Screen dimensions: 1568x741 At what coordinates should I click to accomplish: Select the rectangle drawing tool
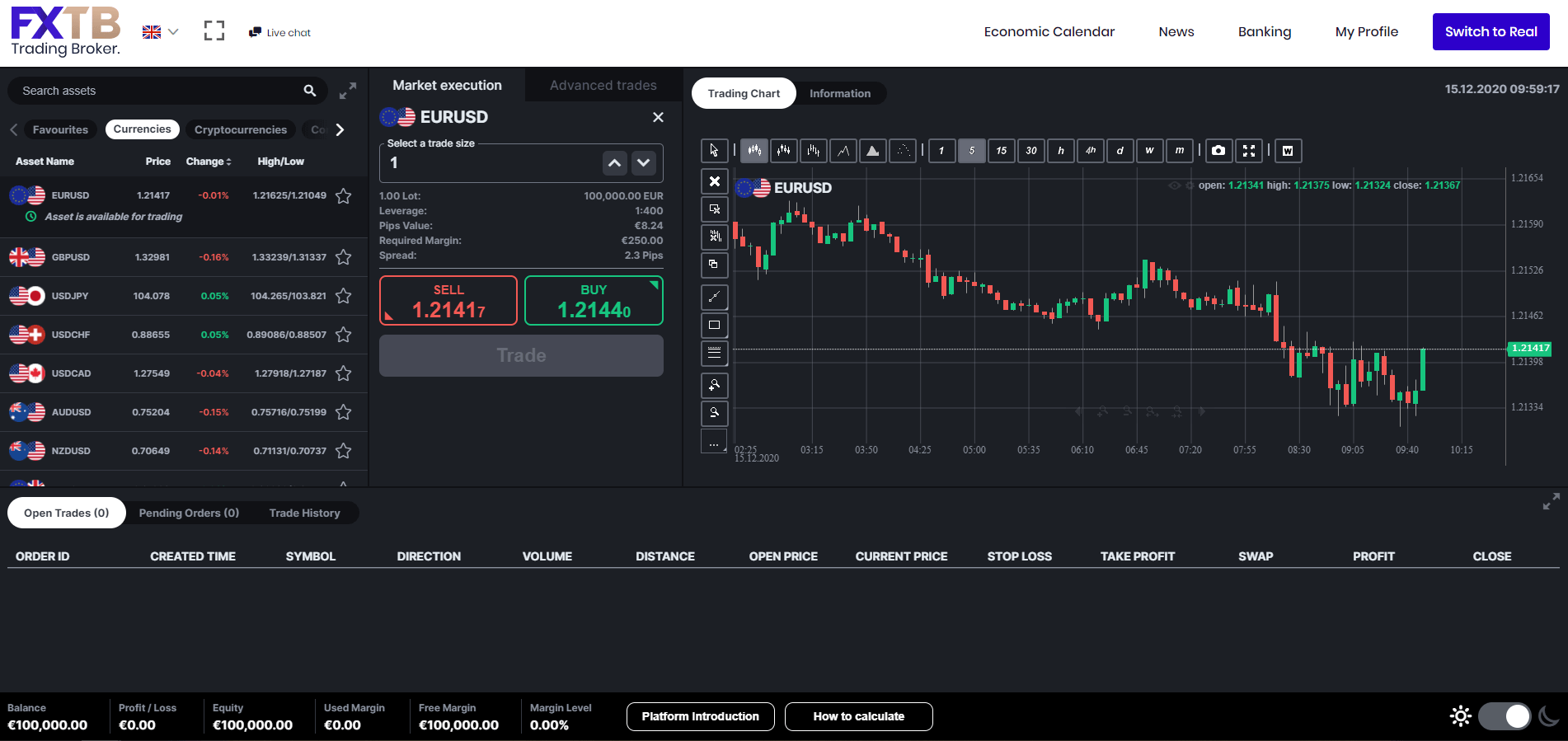point(714,326)
